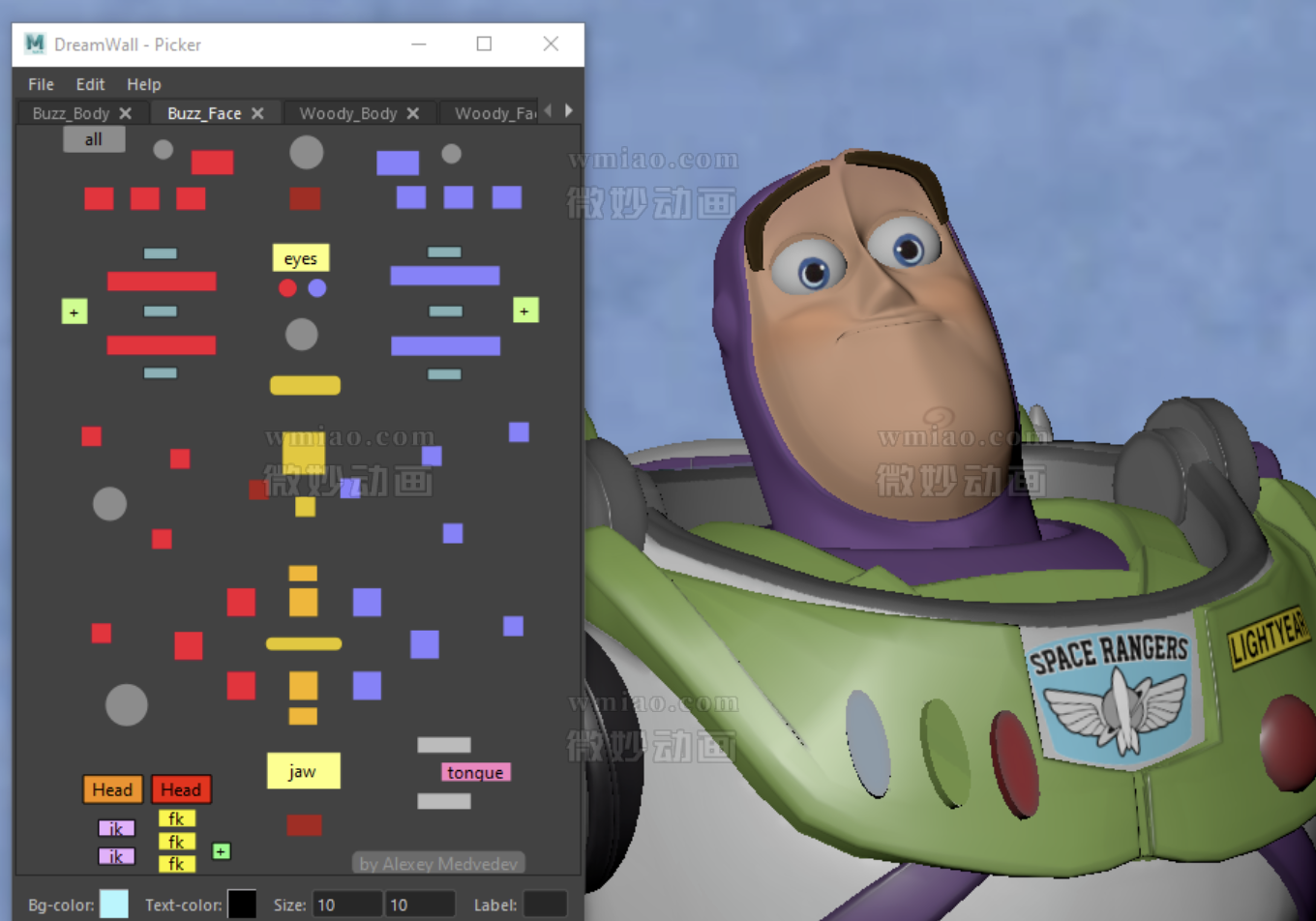Click the Label input field

coord(546,905)
